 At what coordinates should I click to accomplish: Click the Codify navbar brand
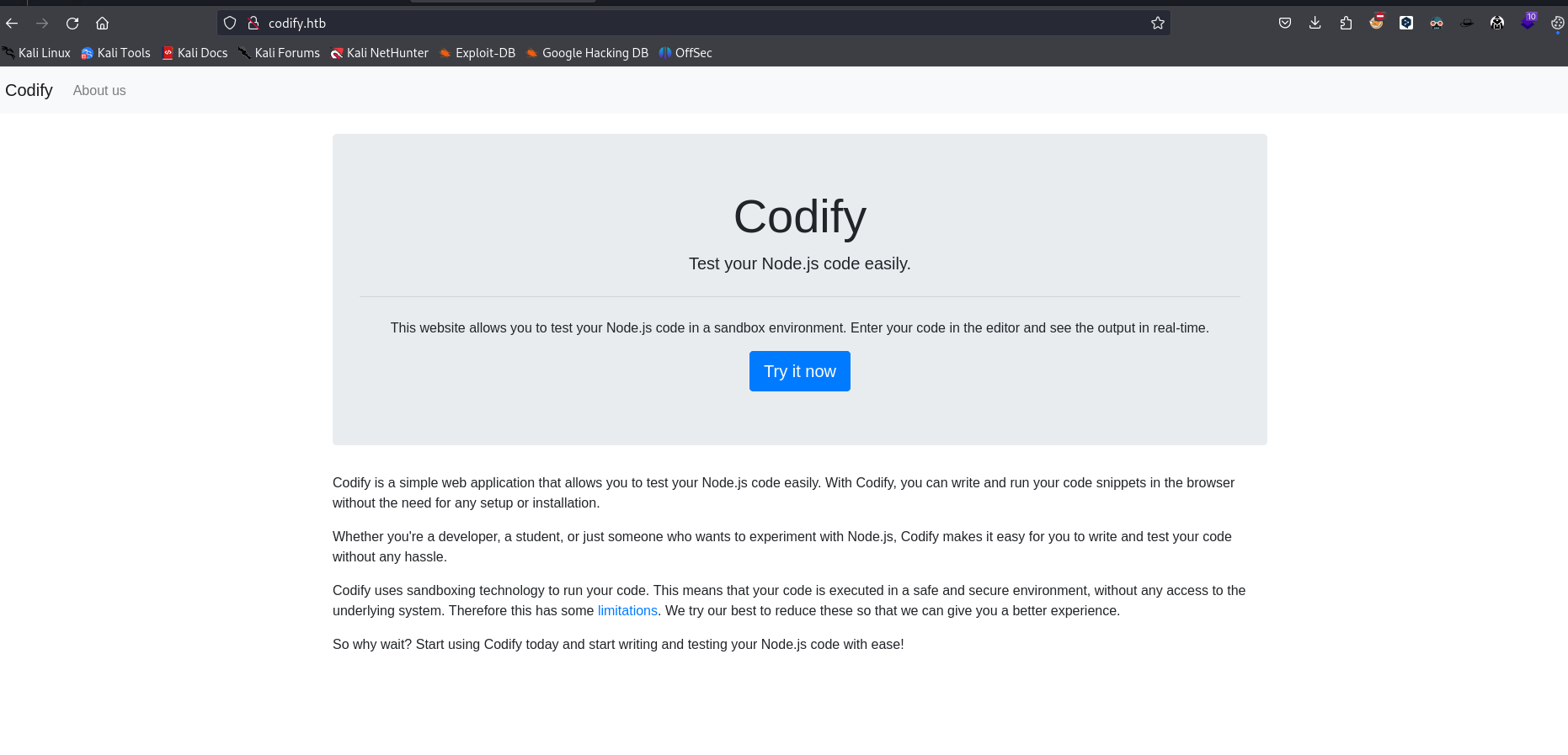point(29,91)
